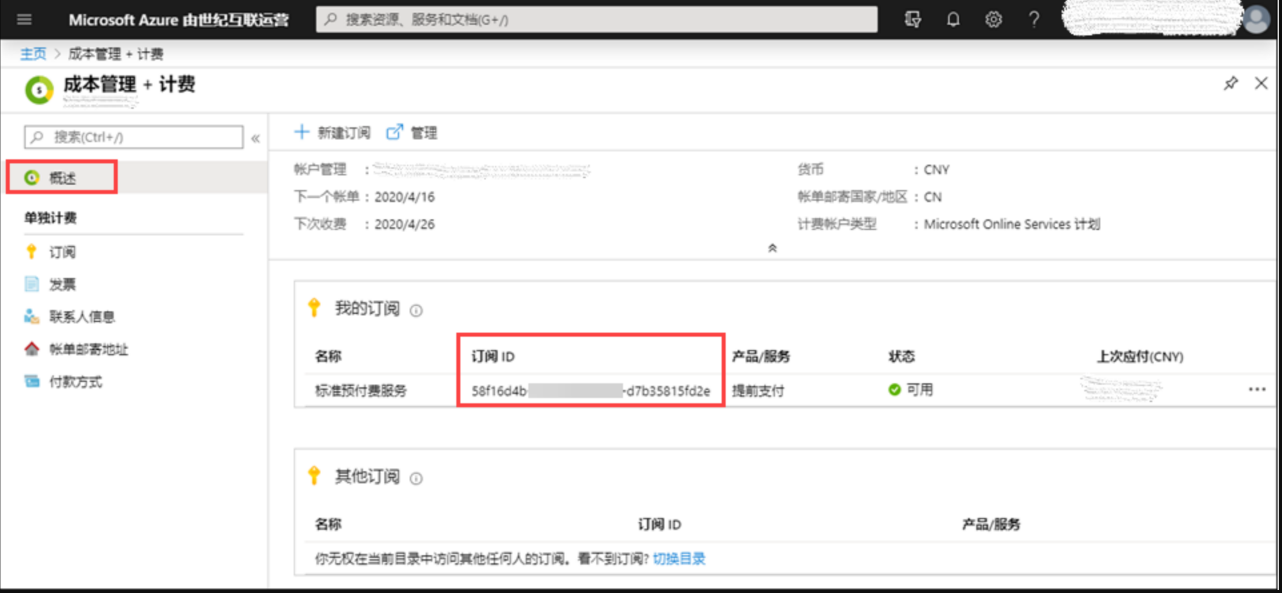Click the 产品/服务 header under 我的订阅
This screenshot has height=593, width=1282.
761,356
